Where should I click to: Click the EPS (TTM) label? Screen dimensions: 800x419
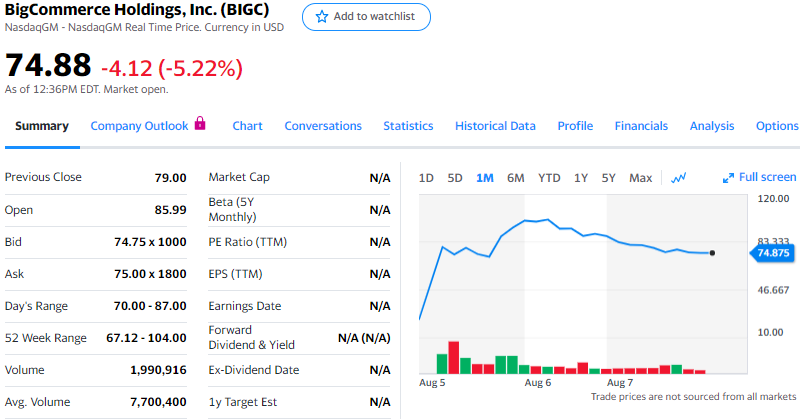click(235, 274)
